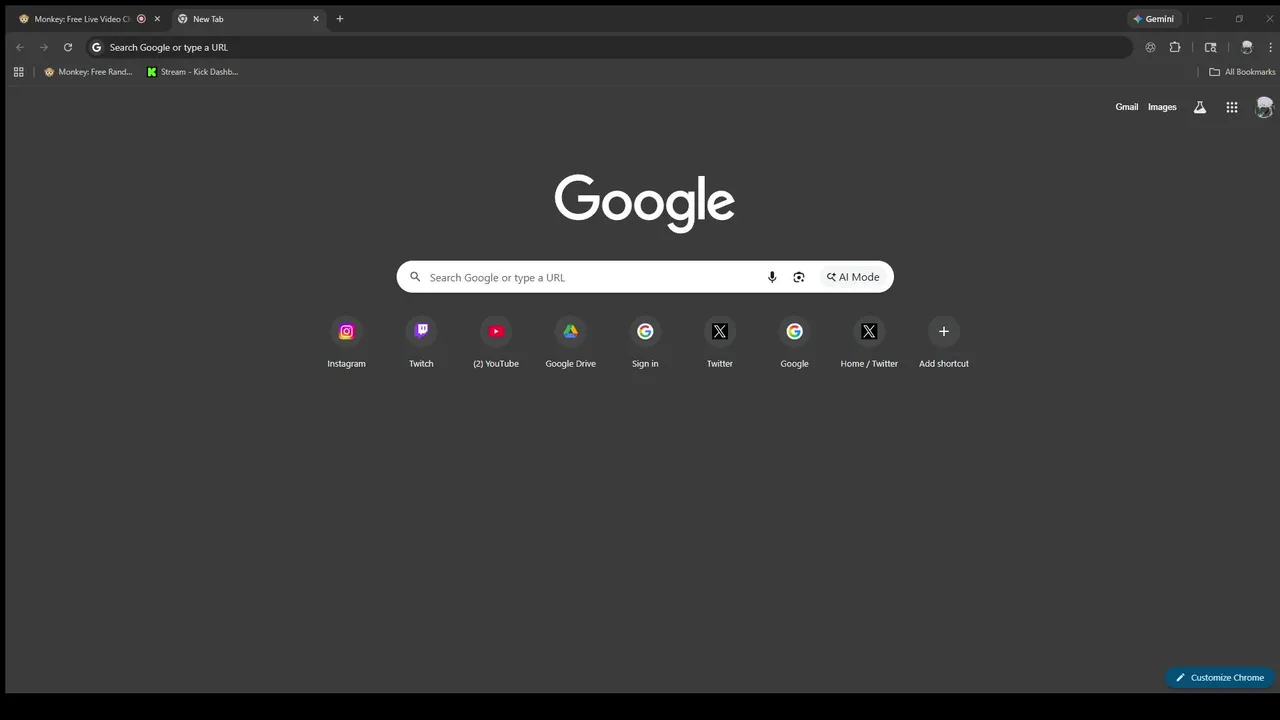Open the Twitter shortcut tile
This screenshot has height=720, width=1280.
click(720, 342)
